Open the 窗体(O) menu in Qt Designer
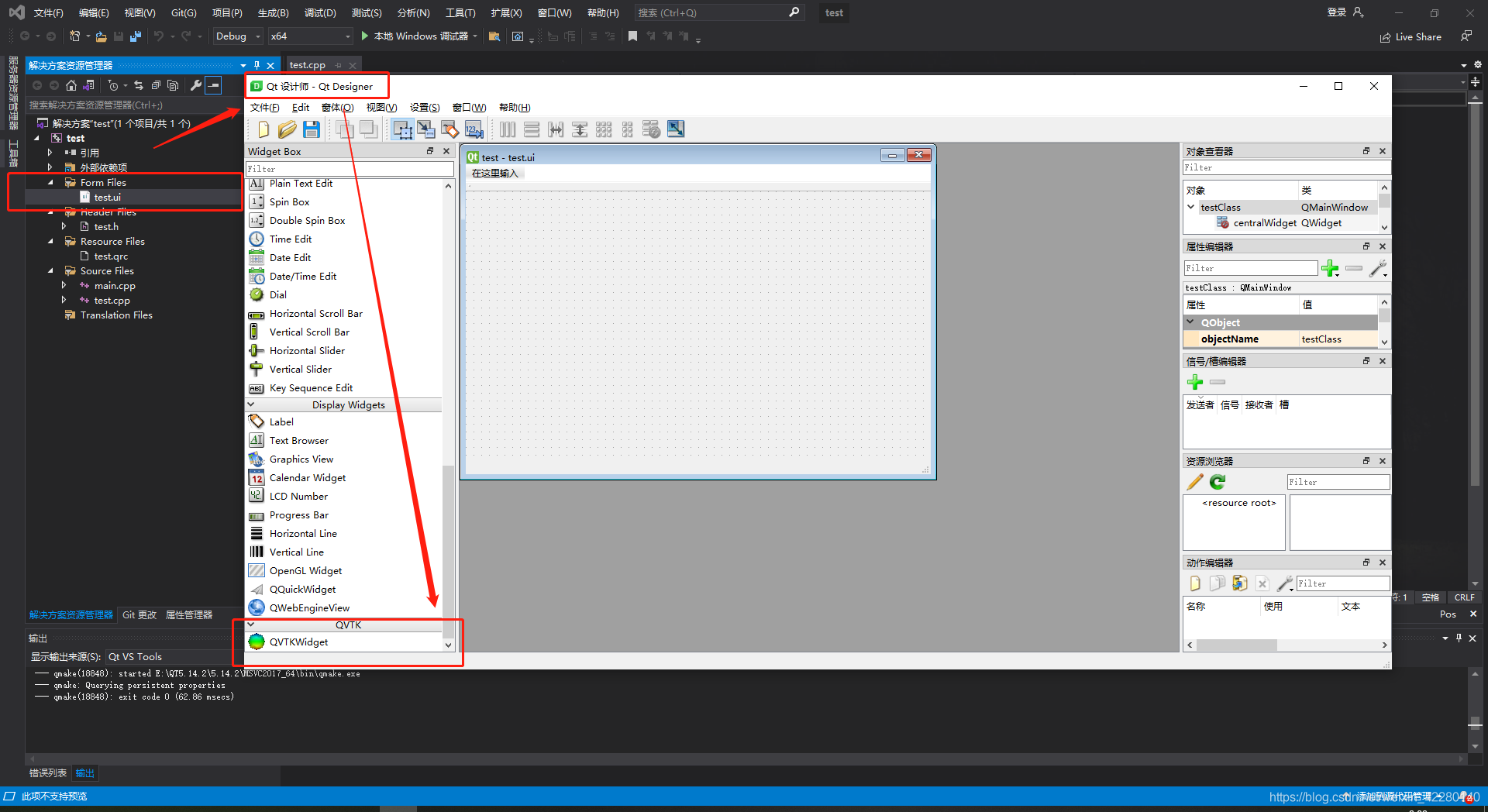 337,108
